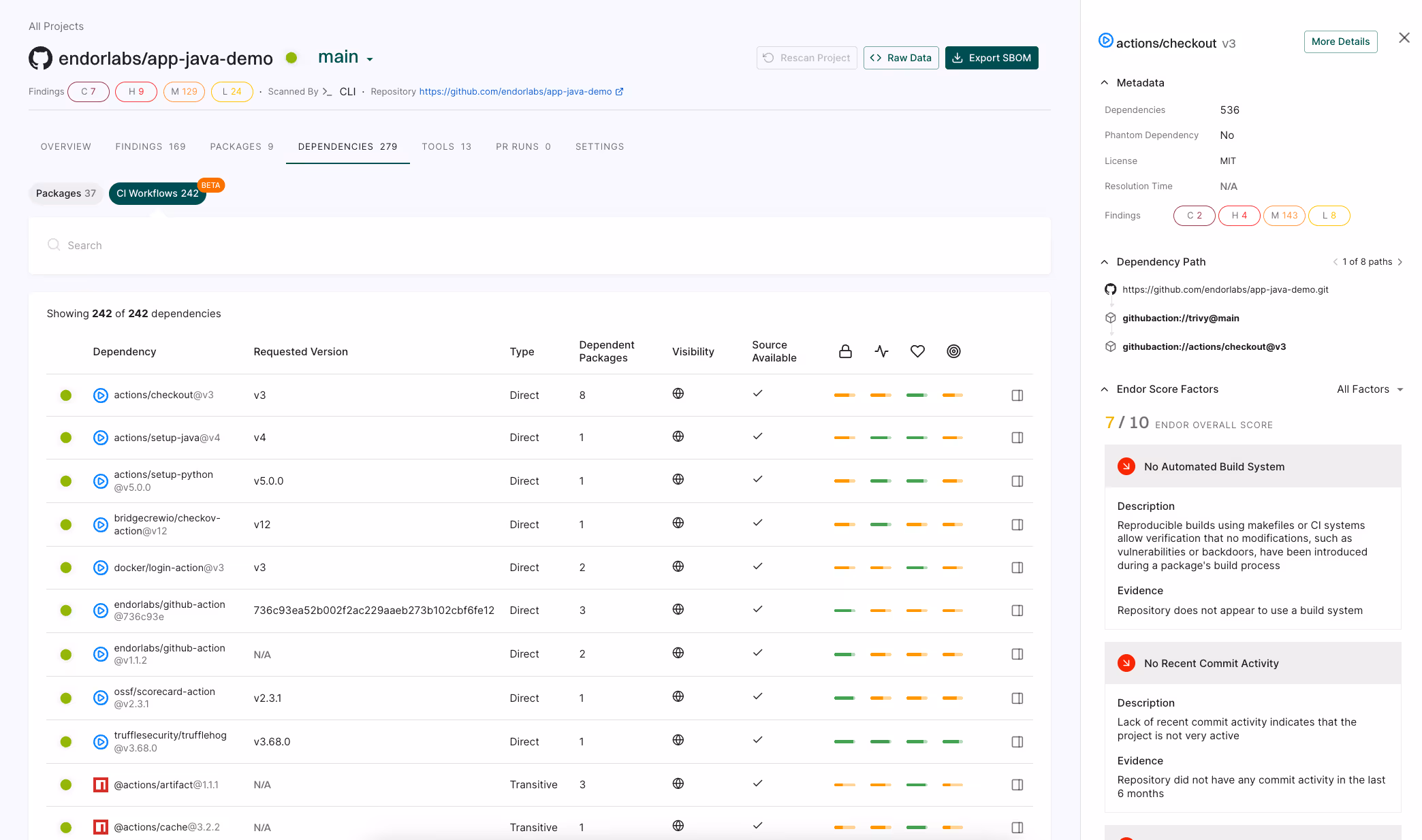Click panel's M 143 findings badge
The width and height of the screenshot is (1422, 840).
point(1284,216)
